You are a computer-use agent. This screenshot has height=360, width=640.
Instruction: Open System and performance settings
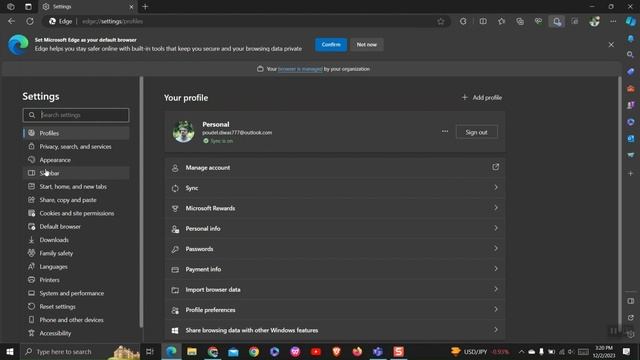click(x=76, y=293)
